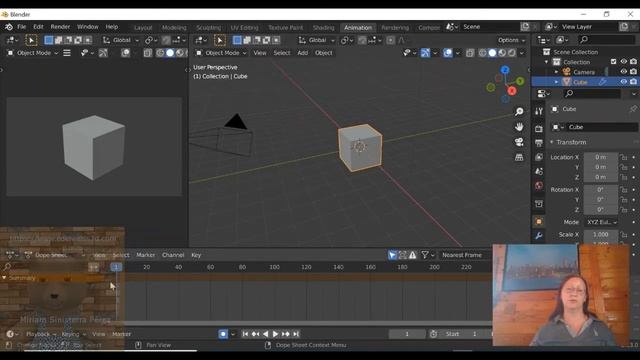
Task: Open the viewport Object menu
Action: 324,53
